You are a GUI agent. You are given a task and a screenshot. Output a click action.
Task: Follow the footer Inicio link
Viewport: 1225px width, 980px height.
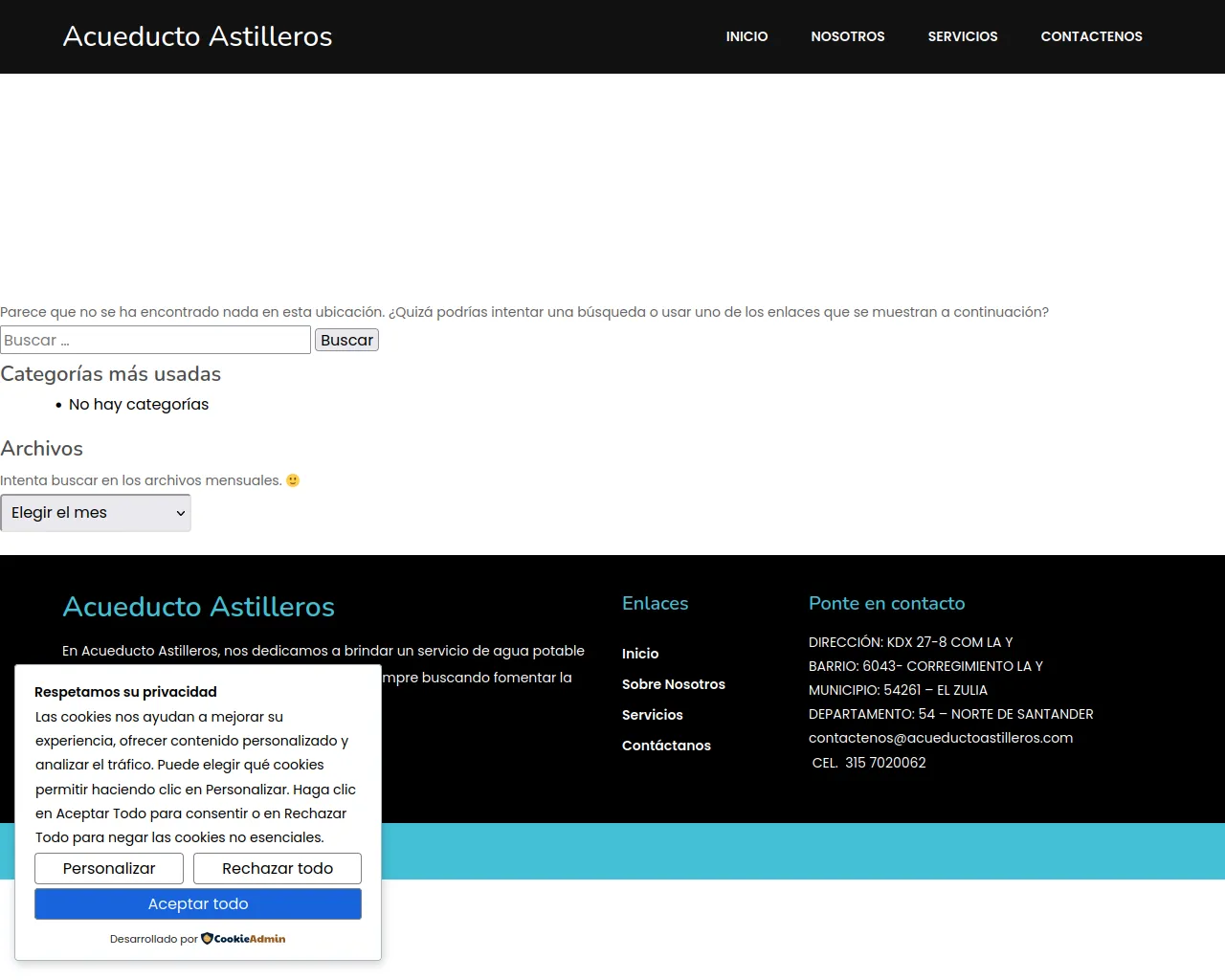point(640,654)
